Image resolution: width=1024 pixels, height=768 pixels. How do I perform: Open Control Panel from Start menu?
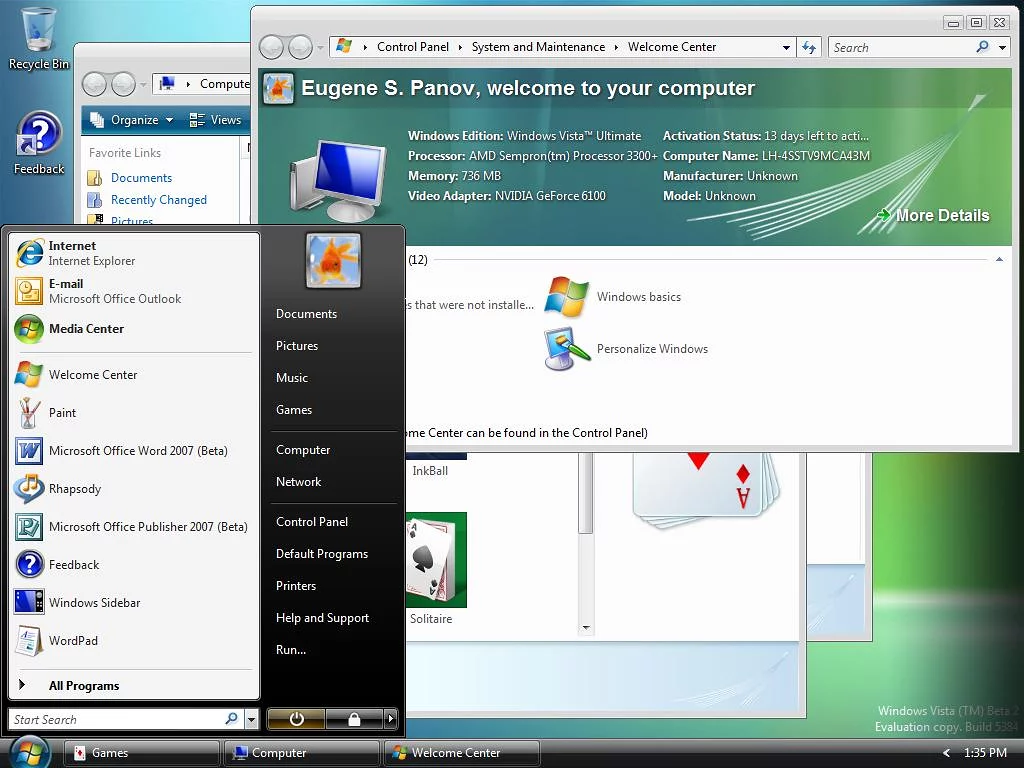[312, 522]
